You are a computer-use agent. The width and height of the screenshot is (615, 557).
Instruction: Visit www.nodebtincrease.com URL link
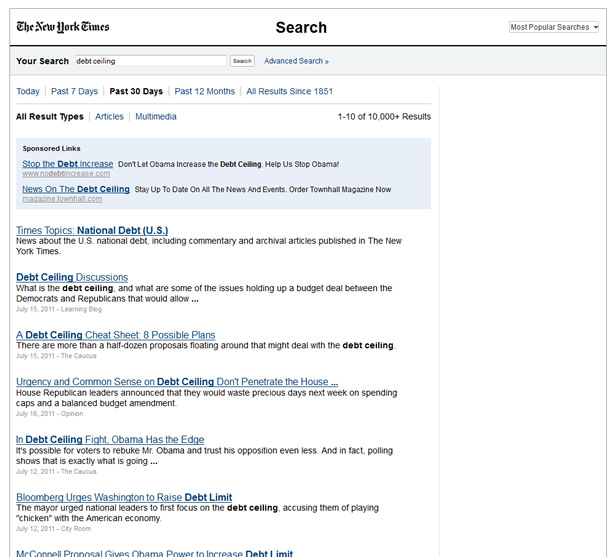[x=66, y=173]
